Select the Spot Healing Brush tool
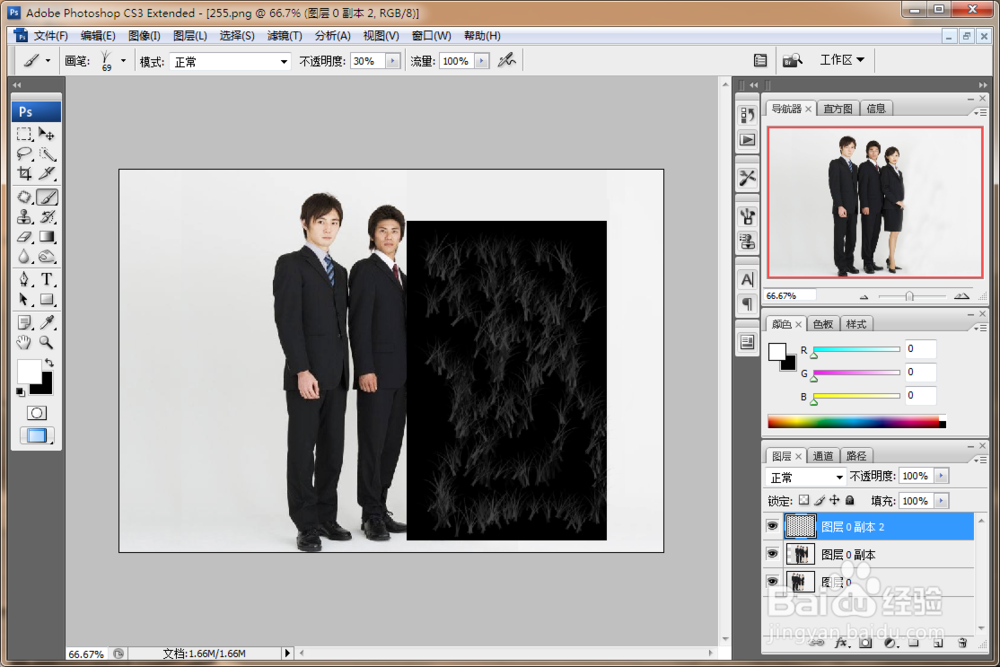 point(24,197)
